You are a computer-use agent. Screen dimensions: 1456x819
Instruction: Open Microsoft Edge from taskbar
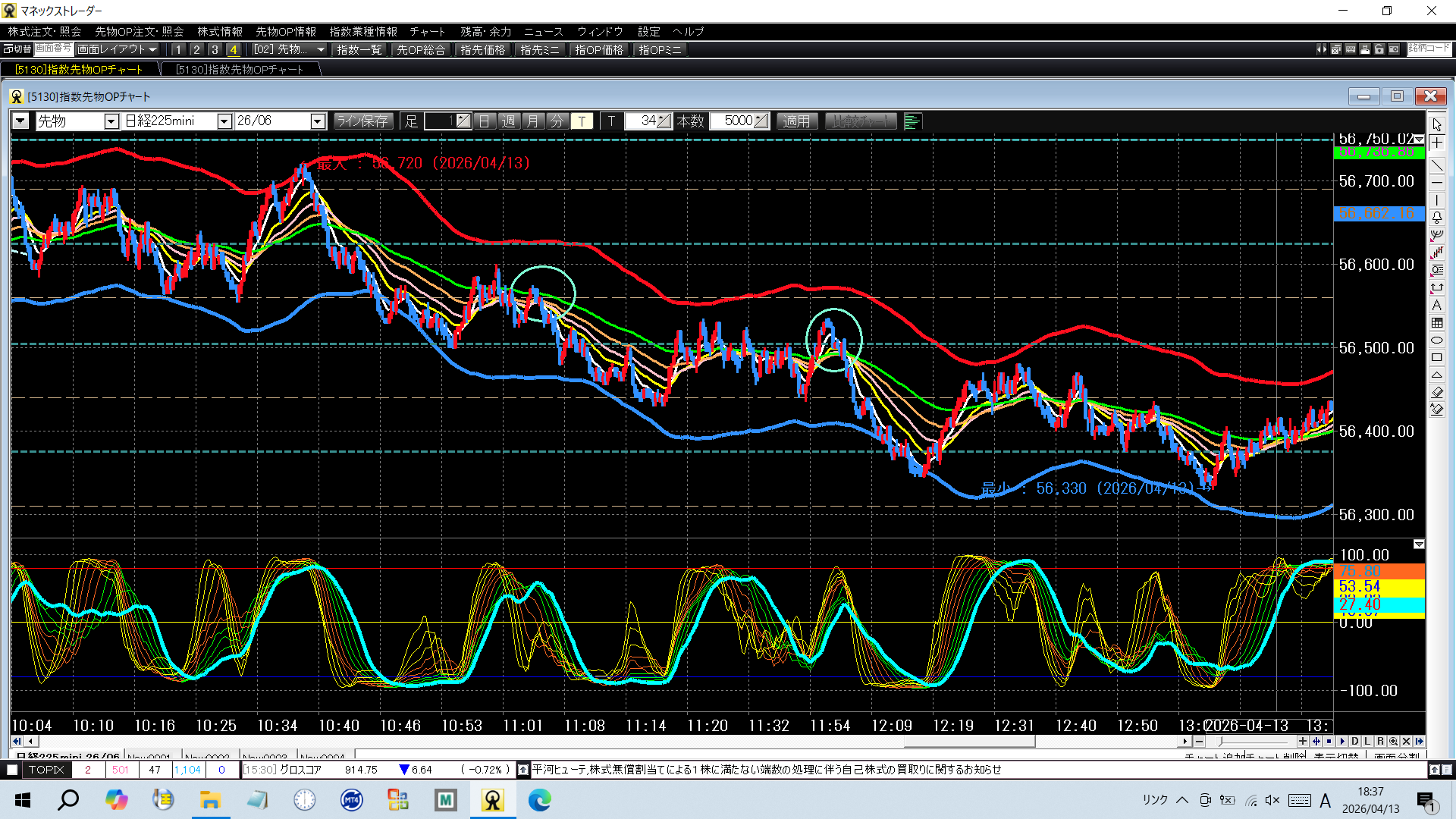point(539,800)
